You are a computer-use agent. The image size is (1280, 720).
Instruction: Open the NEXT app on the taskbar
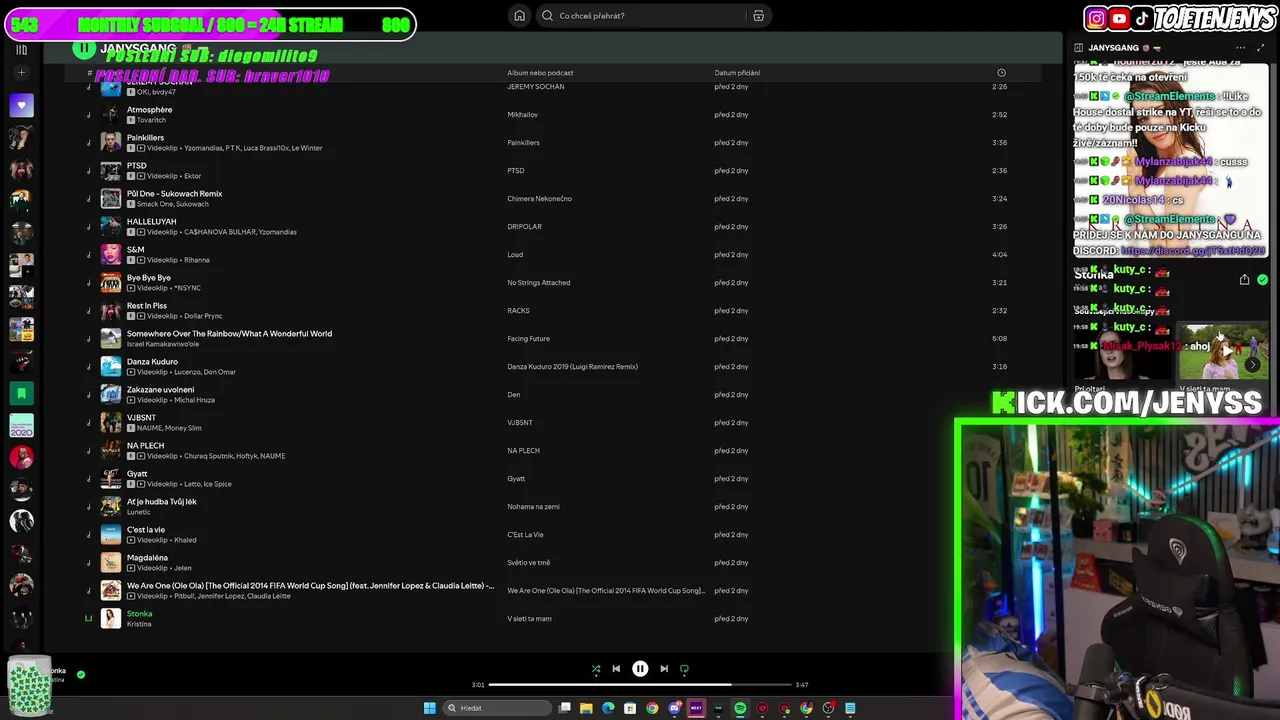click(696, 708)
